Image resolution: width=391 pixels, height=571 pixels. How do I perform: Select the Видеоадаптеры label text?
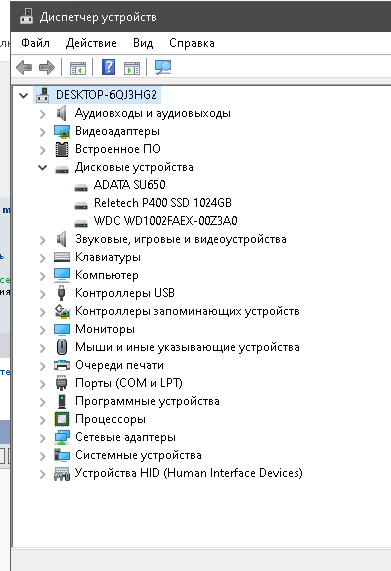(117, 131)
